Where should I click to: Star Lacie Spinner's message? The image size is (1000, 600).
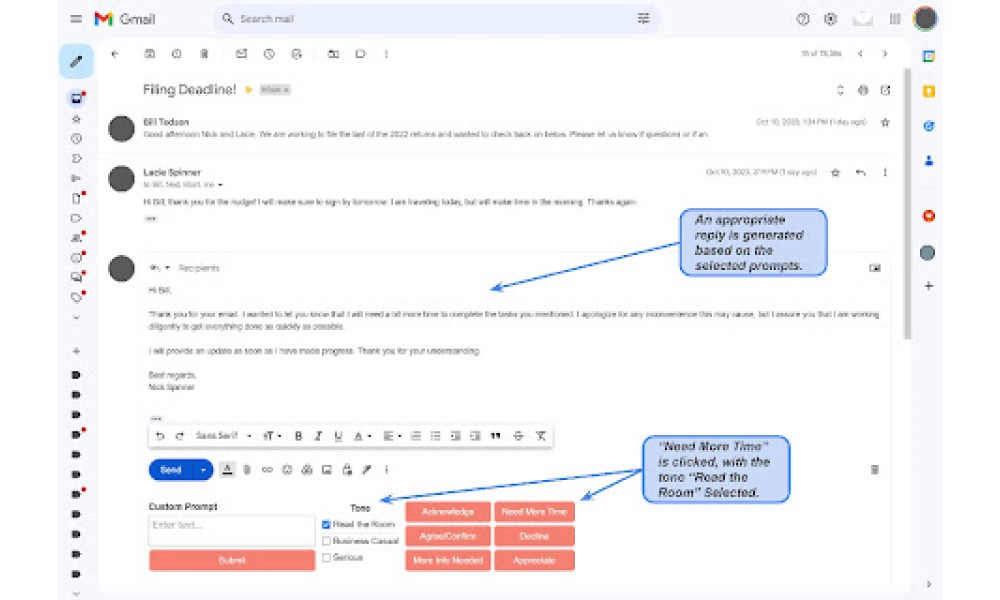(x=835, y=172)
